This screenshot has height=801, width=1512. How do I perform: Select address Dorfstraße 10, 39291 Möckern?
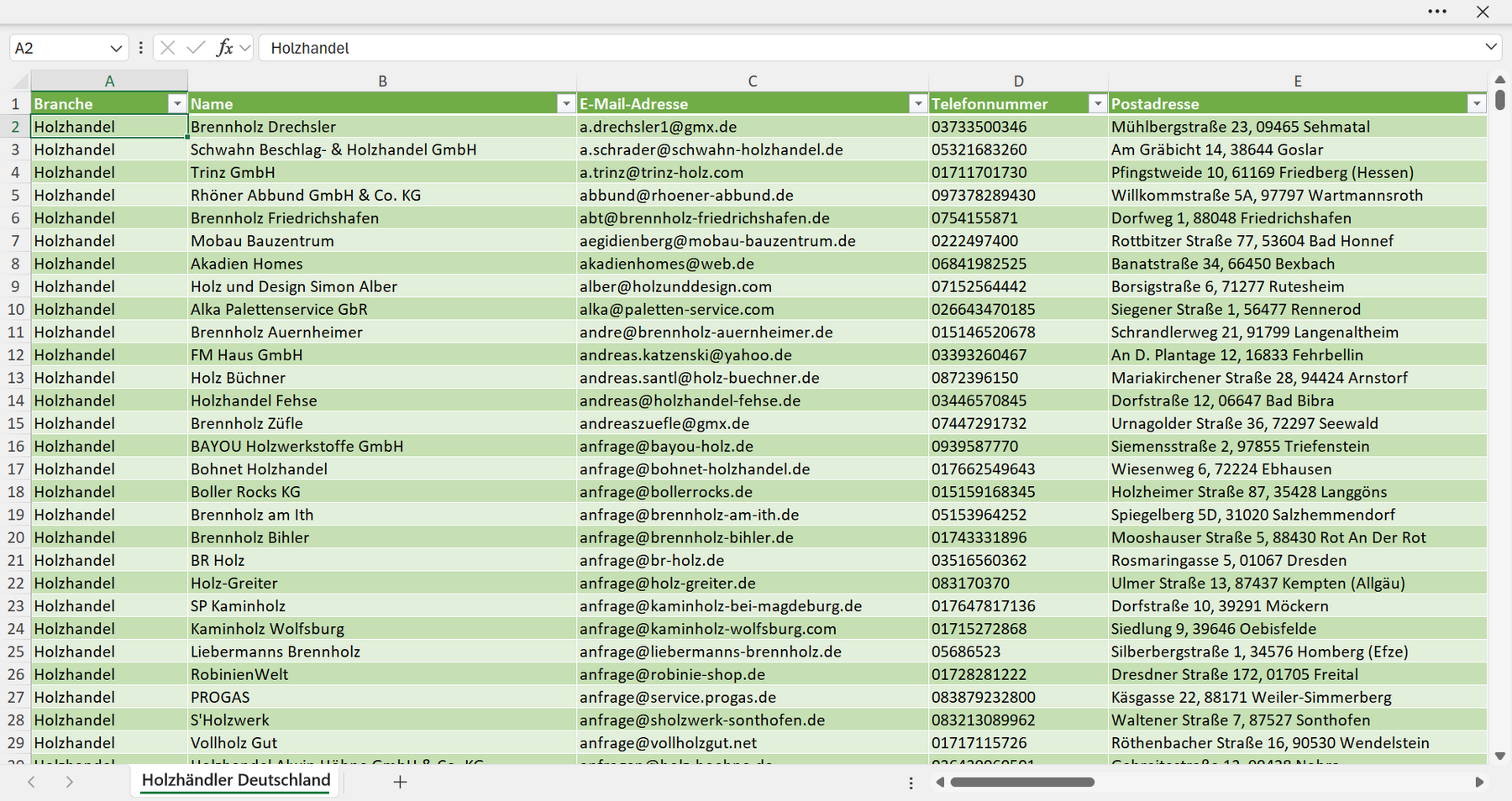[1298, 605]
